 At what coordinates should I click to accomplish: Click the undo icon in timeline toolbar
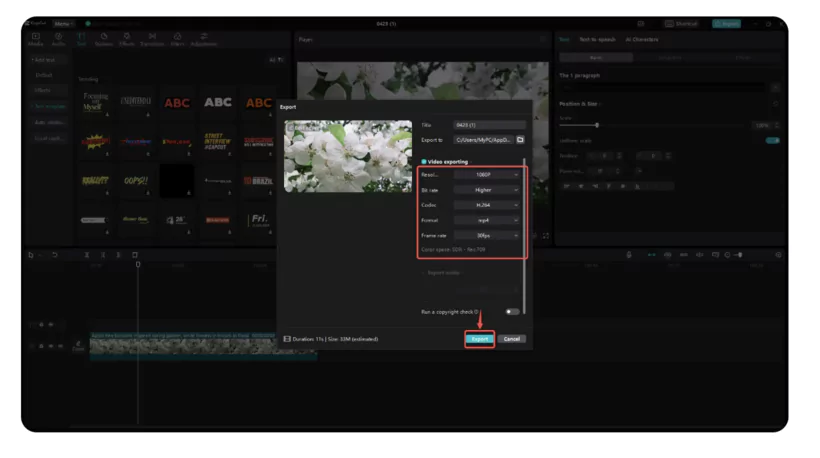54,255
